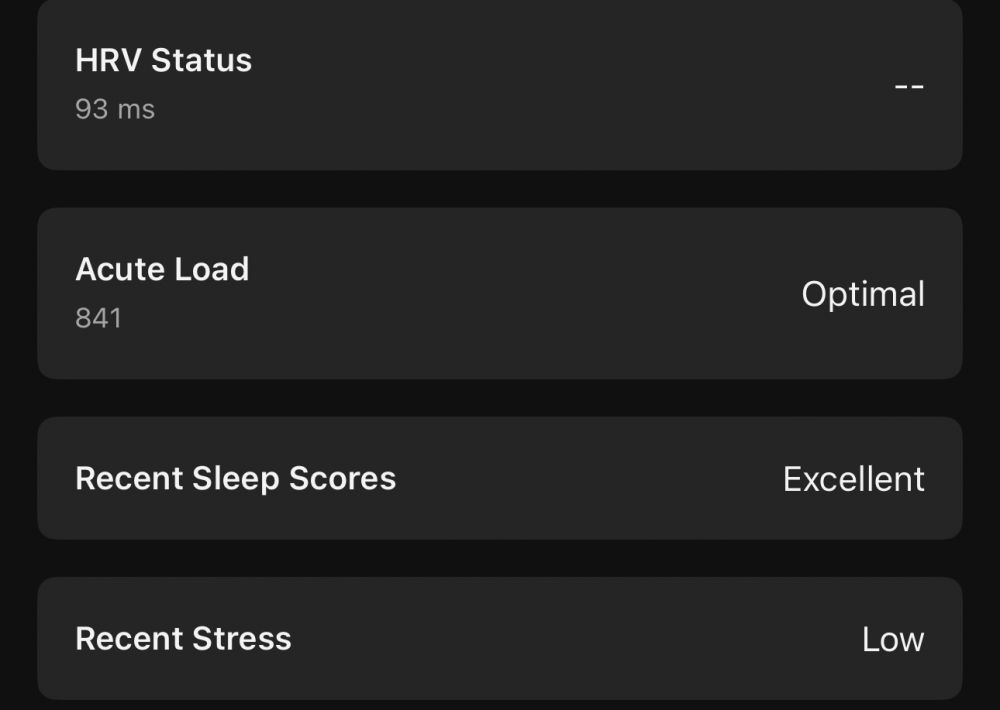This screenshot has height=710, width=1000.
Task: Click the Optimal load status label
Action: coord(863,294)
